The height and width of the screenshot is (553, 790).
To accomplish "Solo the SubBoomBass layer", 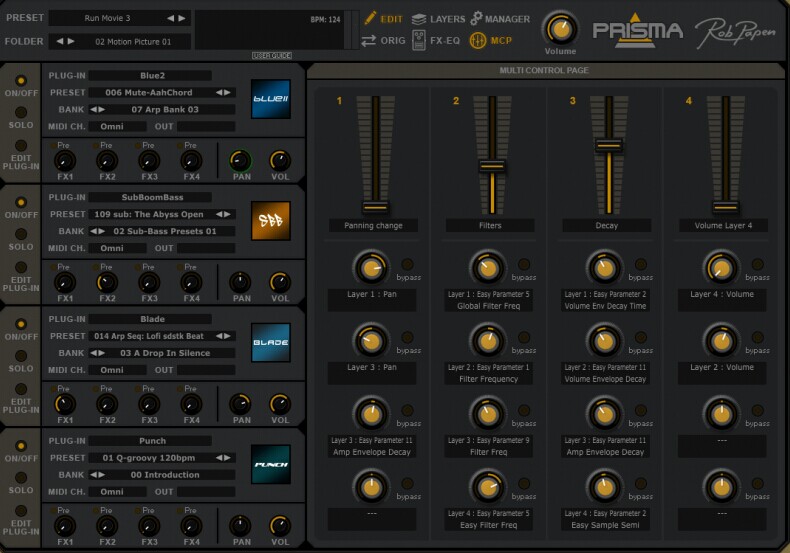I will (20, 234).
